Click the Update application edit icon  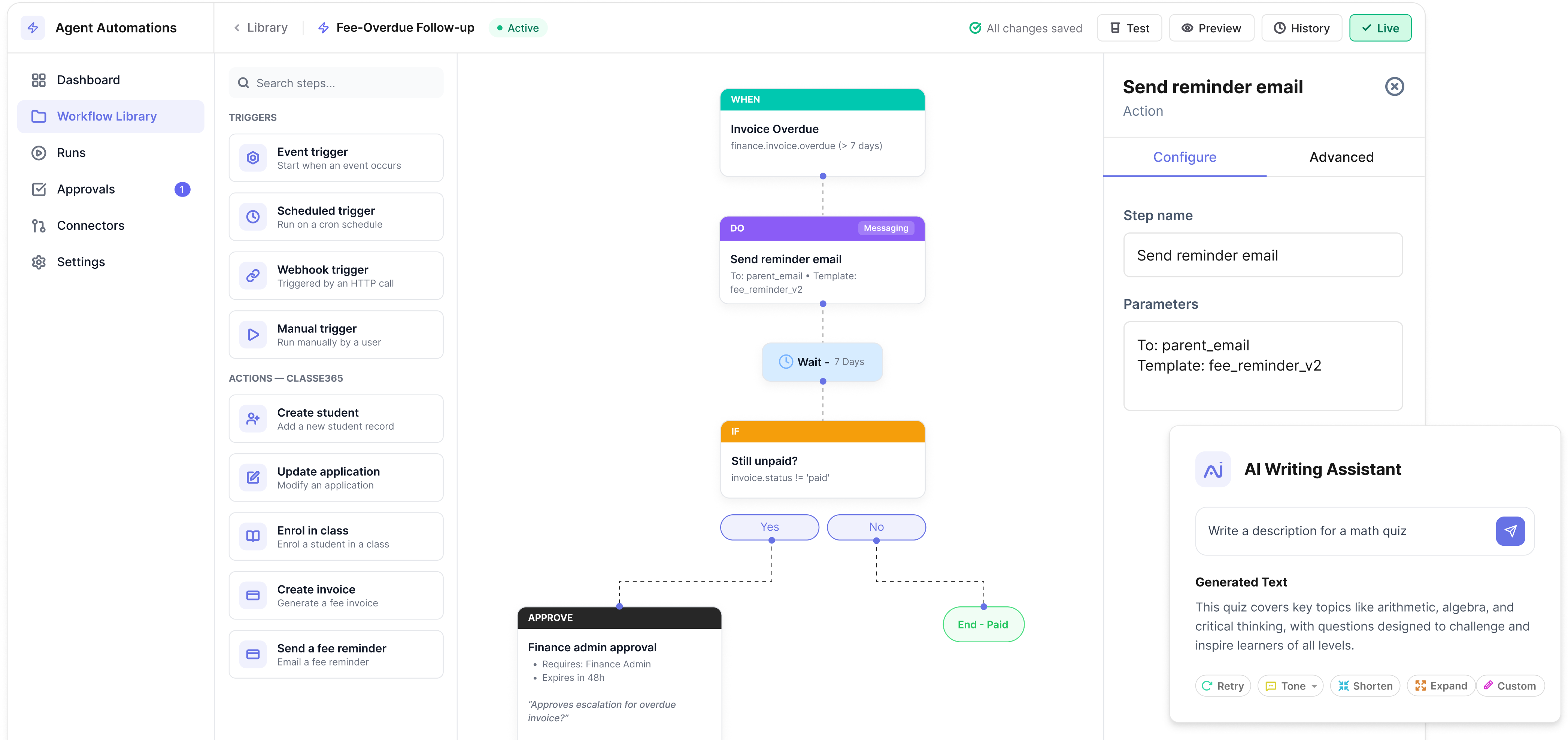[x=253, y=478]
